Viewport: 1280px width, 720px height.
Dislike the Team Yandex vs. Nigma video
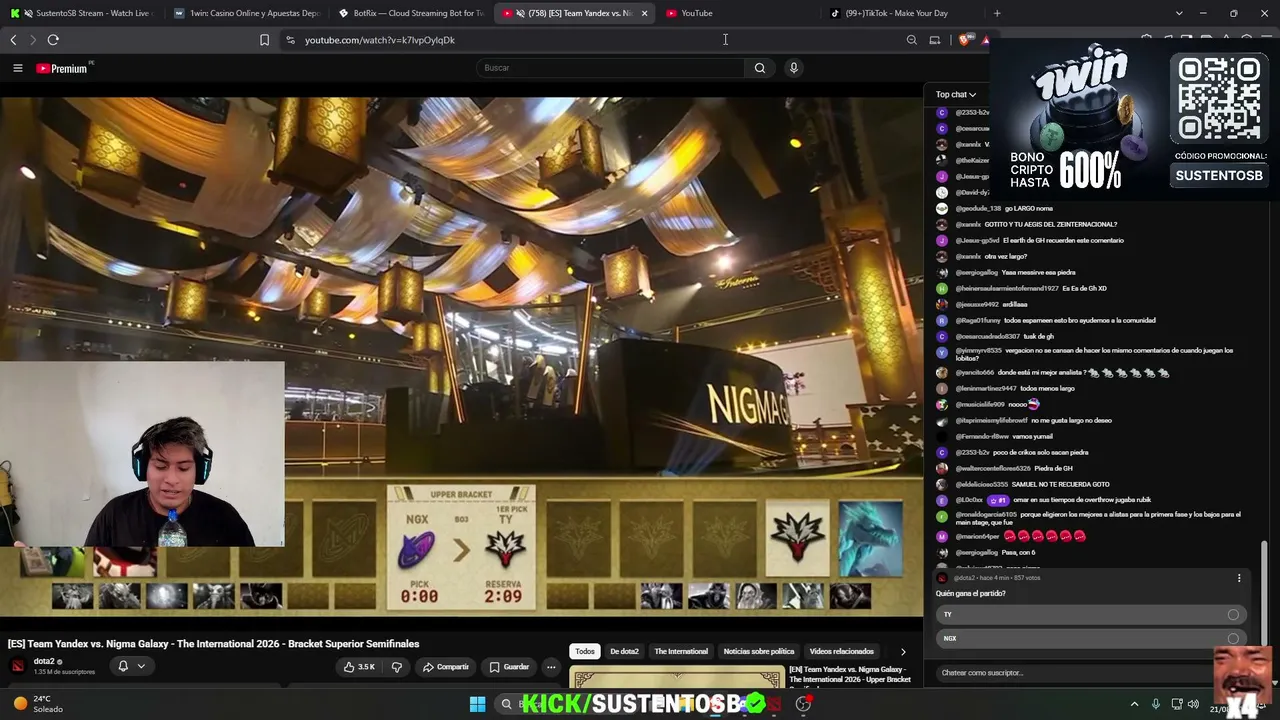click(397, 667)
